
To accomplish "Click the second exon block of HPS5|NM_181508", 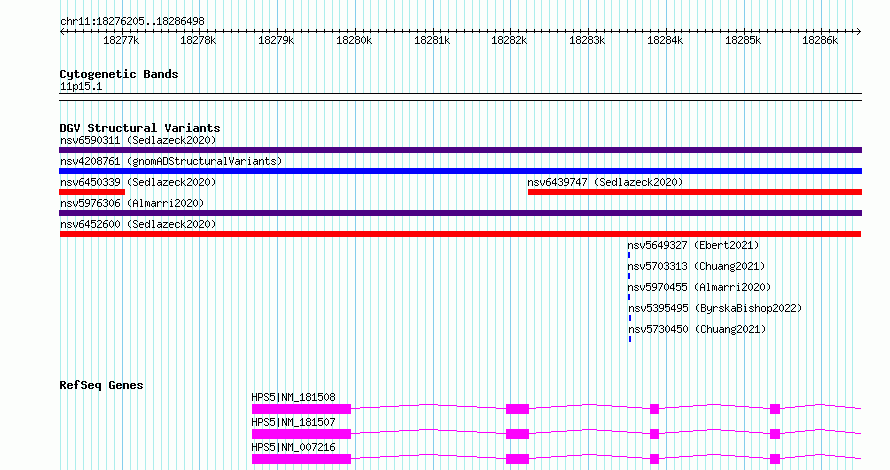I will click(x=518, y=409).
